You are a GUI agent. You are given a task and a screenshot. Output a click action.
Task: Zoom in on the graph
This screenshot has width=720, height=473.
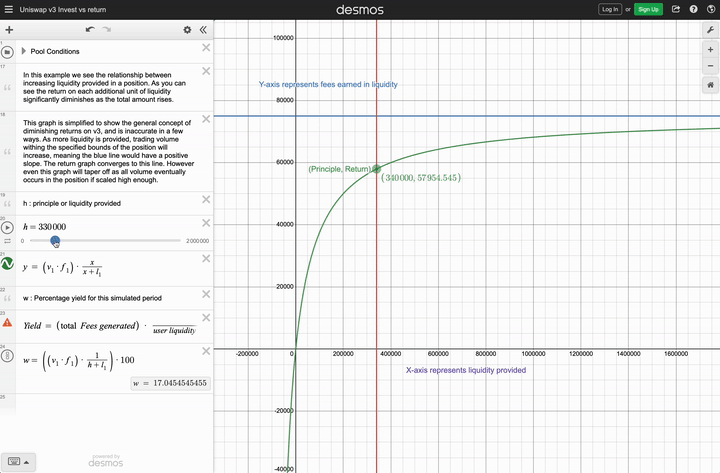[x=710, y=50]
